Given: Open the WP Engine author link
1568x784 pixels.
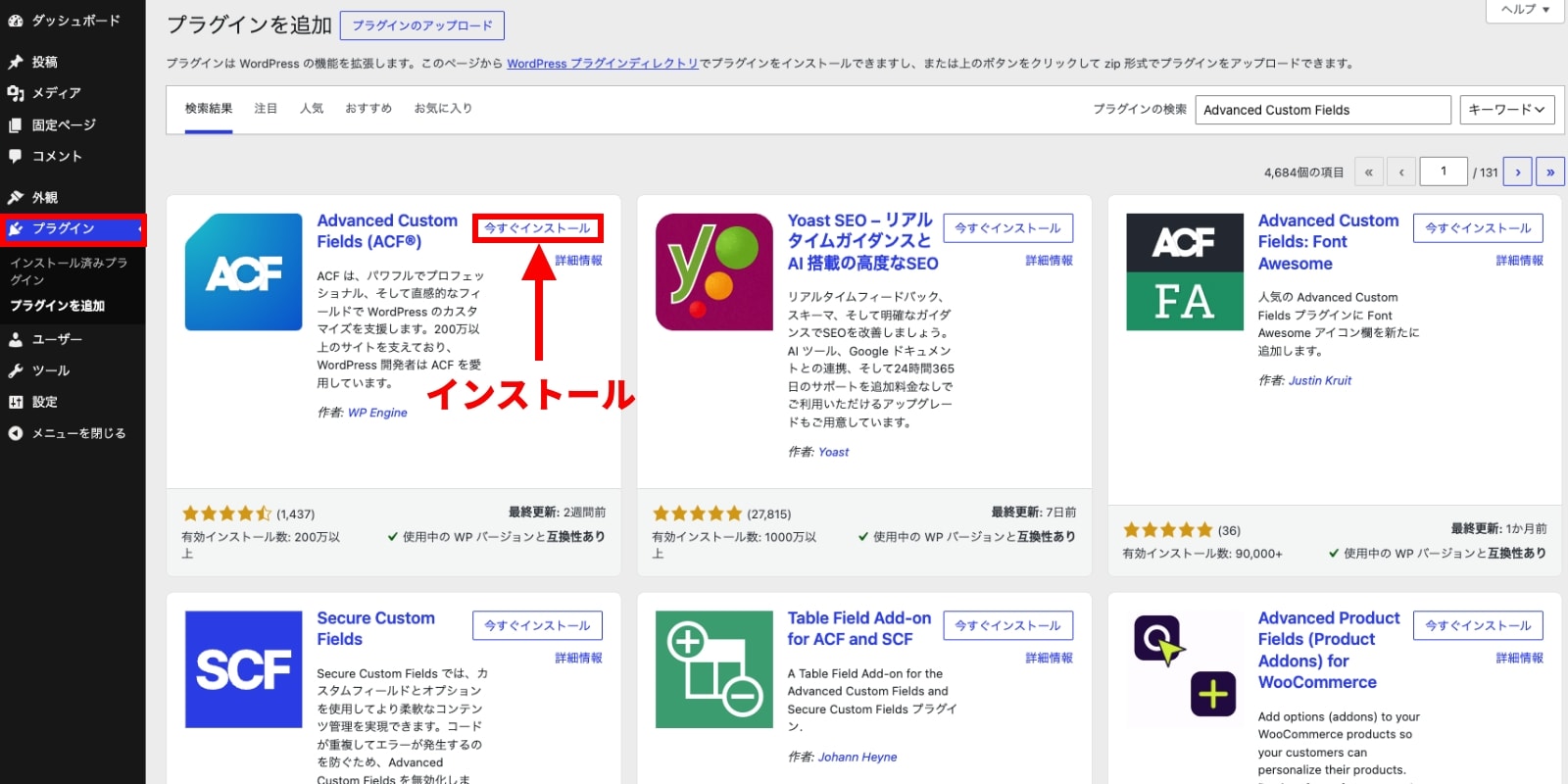Looking at the screenshot, I should 377,413.
